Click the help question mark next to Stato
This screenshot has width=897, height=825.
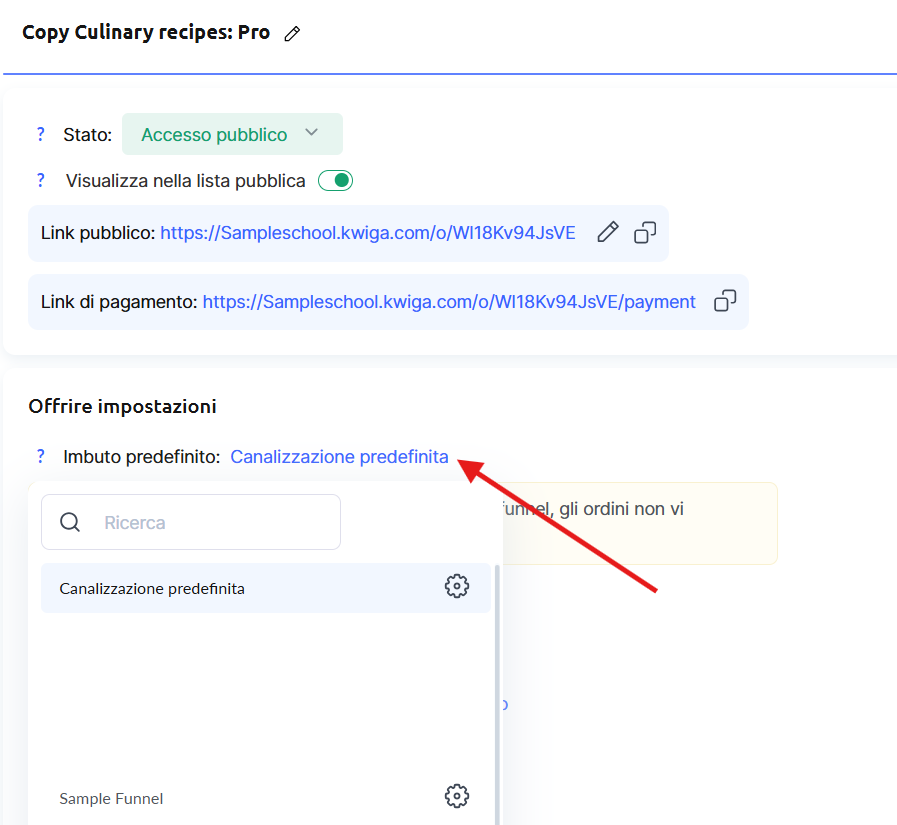tap(41, 134)
